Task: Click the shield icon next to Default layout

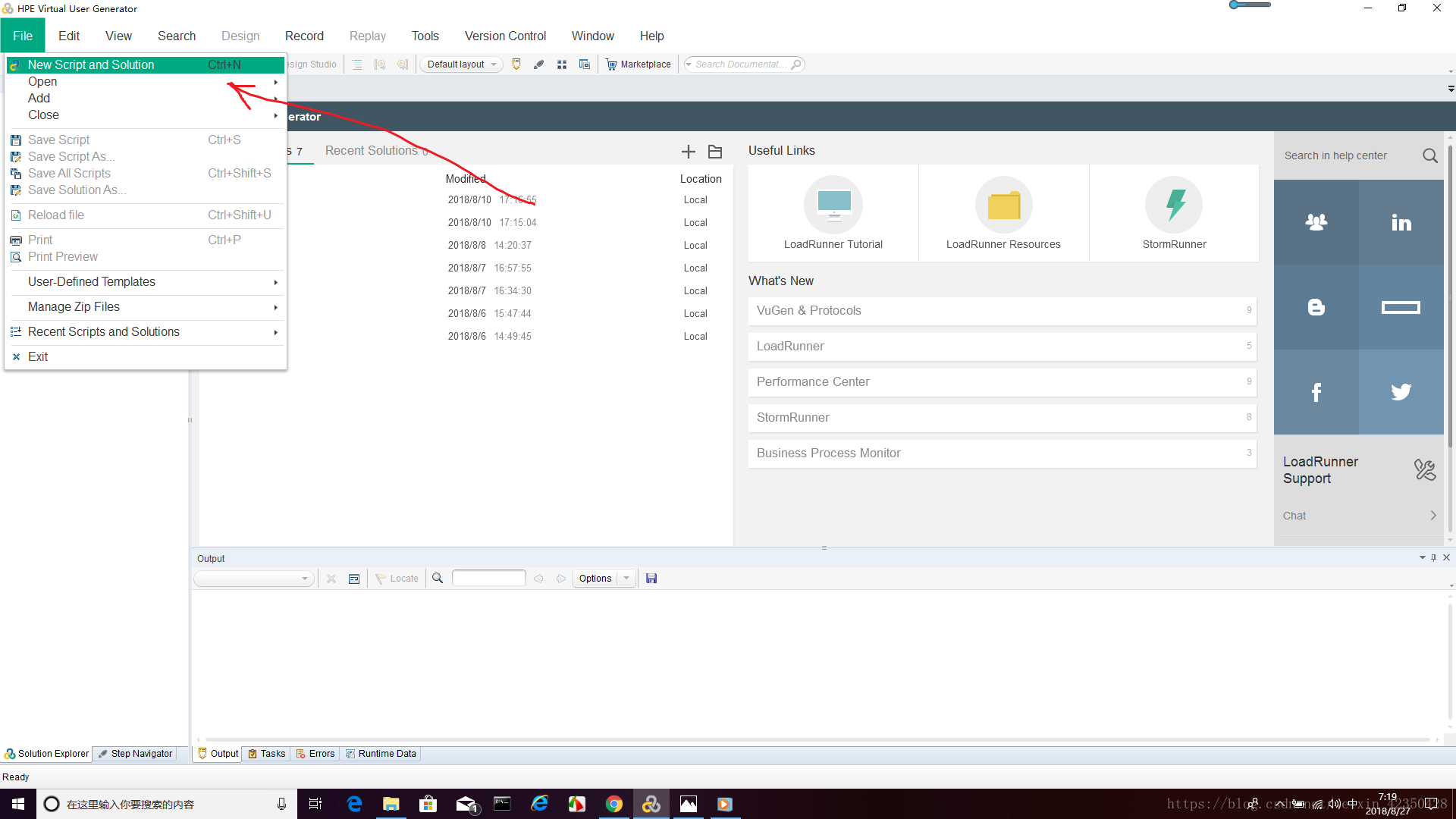Action: (x=516, y=64)
